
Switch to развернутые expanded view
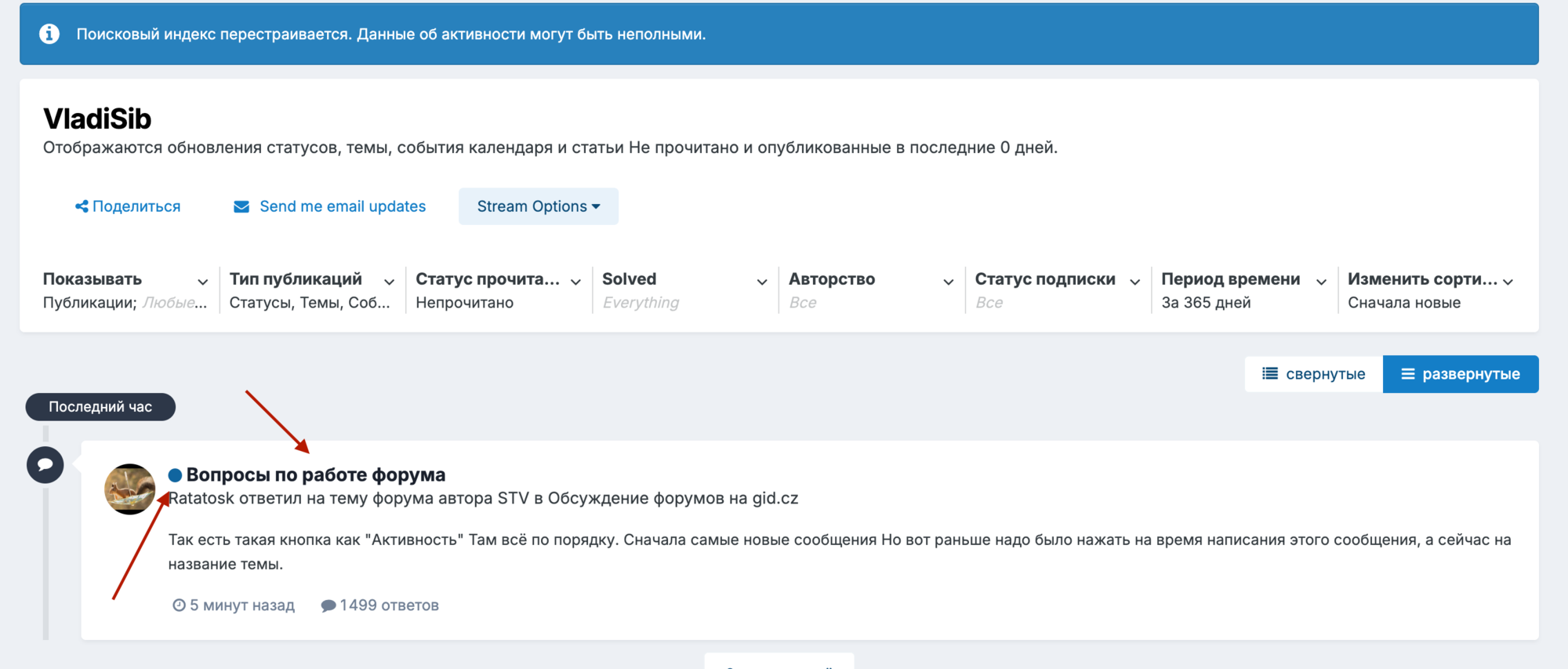pyautogui.click(x=1461, y=374)
